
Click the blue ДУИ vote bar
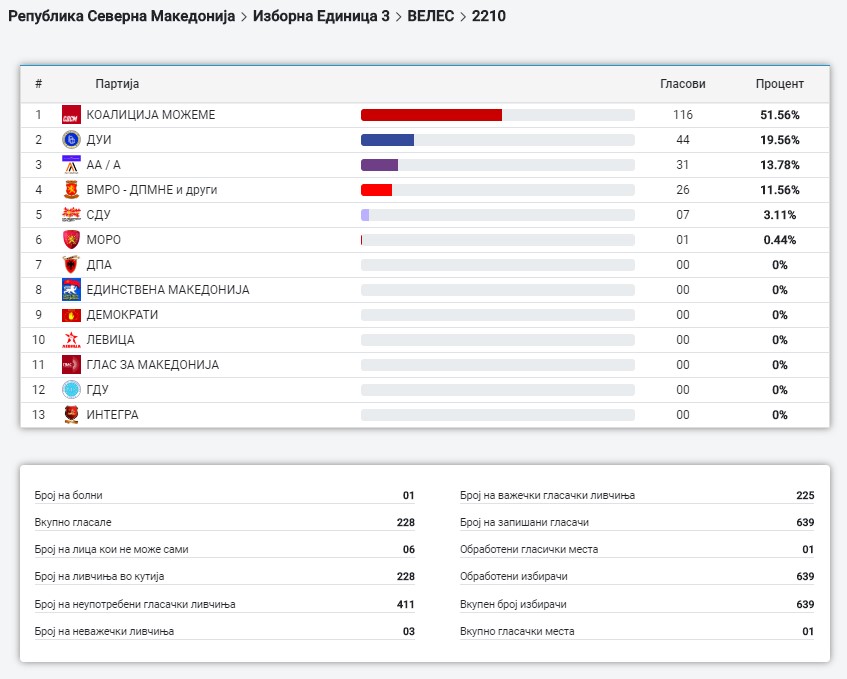pos(387,140)
